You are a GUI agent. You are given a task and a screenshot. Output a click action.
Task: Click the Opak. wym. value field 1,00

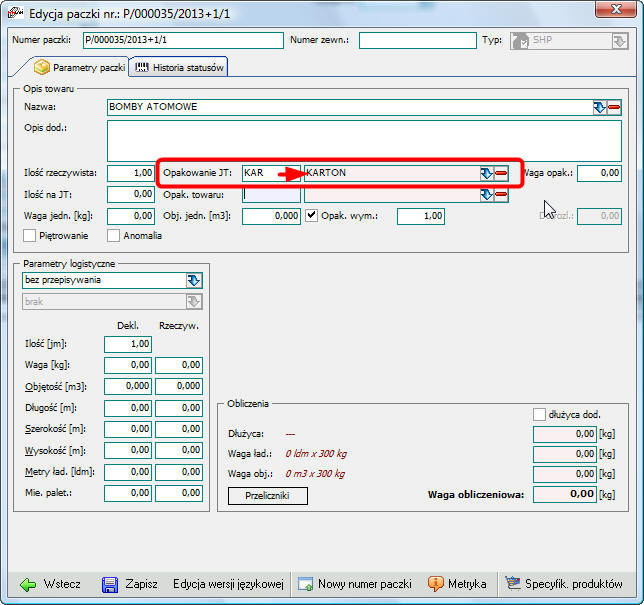pos(421,216)
